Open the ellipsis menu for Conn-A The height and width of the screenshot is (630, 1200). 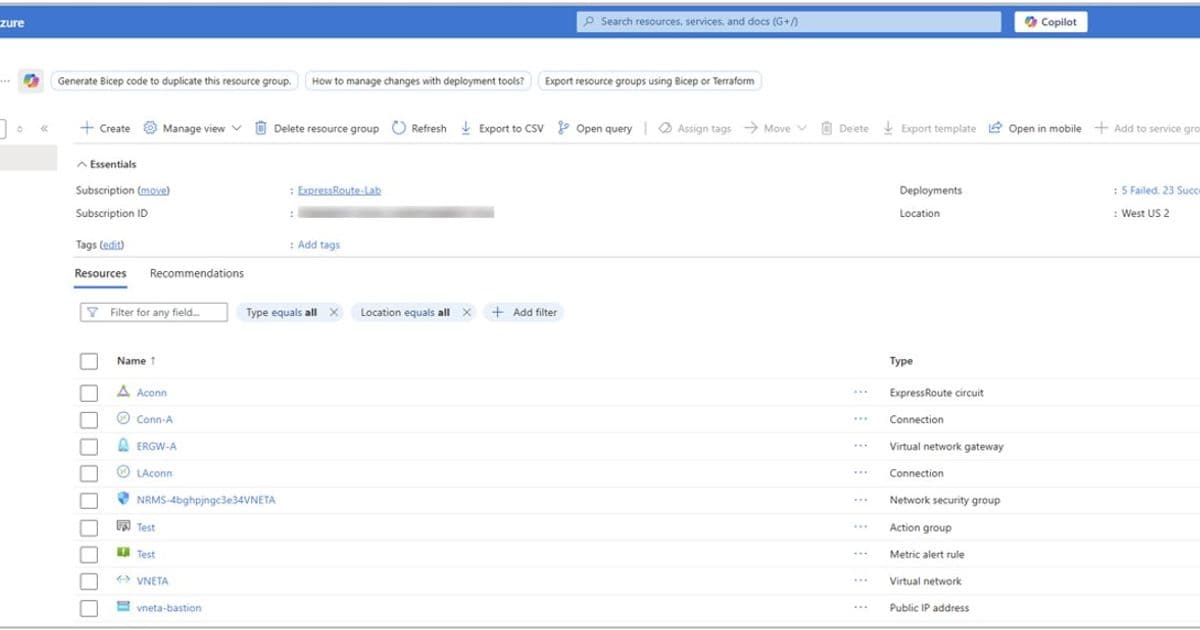[859, 419]
